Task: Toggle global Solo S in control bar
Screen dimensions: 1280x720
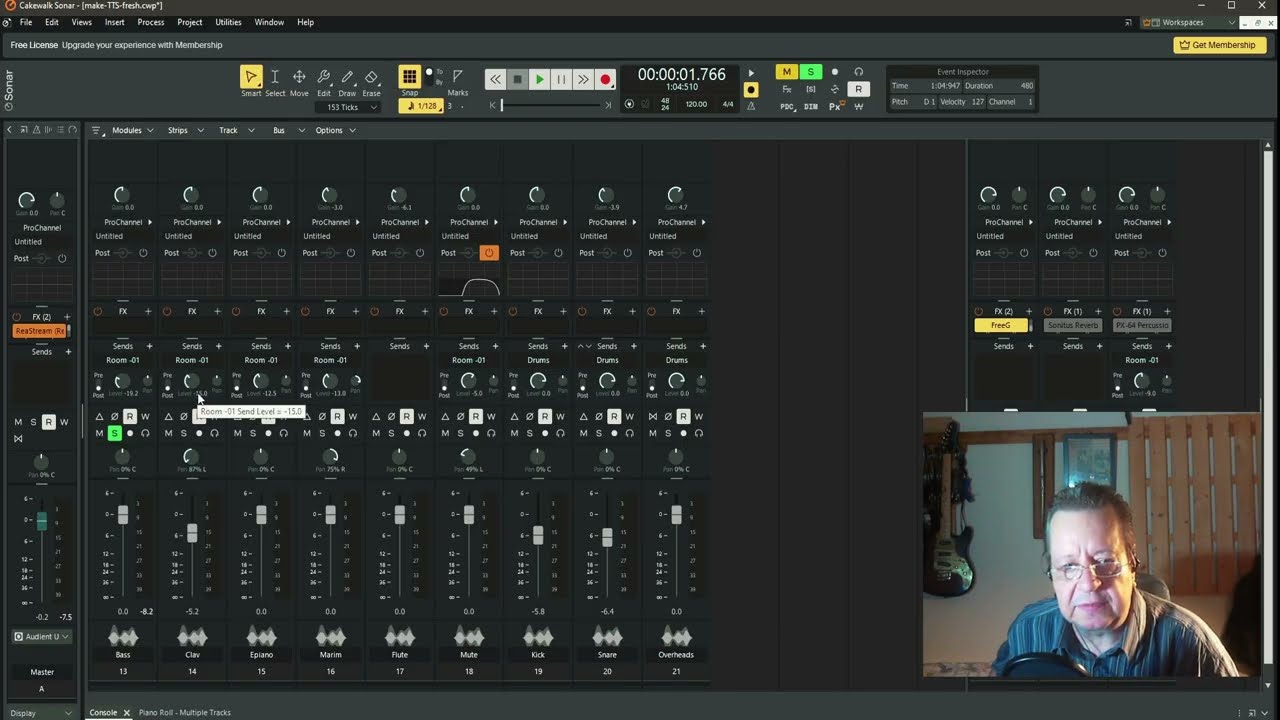Action: pyautogui.click(x=811, y=72)
